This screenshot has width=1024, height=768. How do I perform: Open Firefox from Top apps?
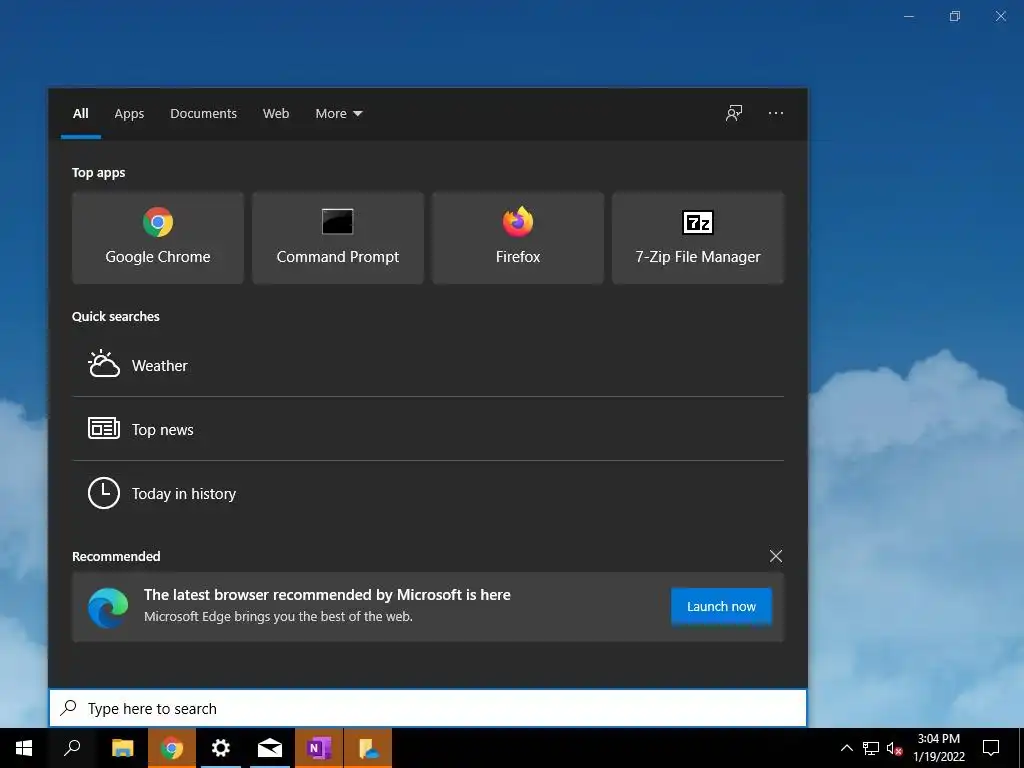(518, 238)
